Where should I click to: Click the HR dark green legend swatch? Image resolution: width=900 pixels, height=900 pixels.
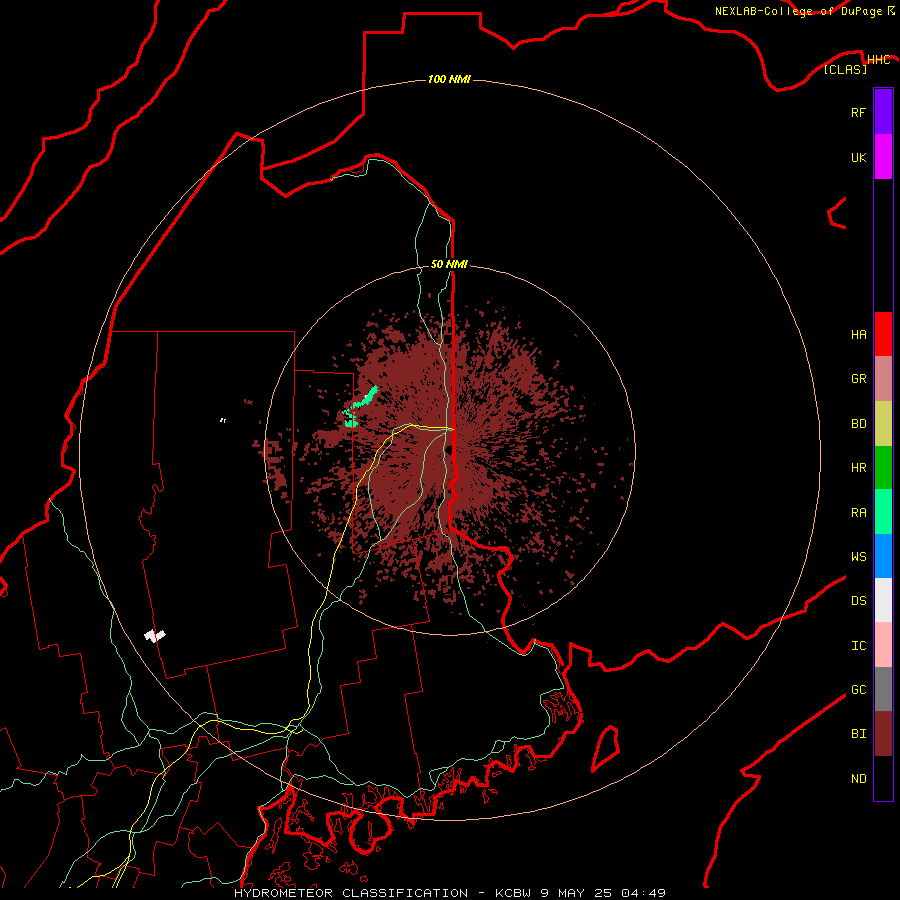coord(883,467)
